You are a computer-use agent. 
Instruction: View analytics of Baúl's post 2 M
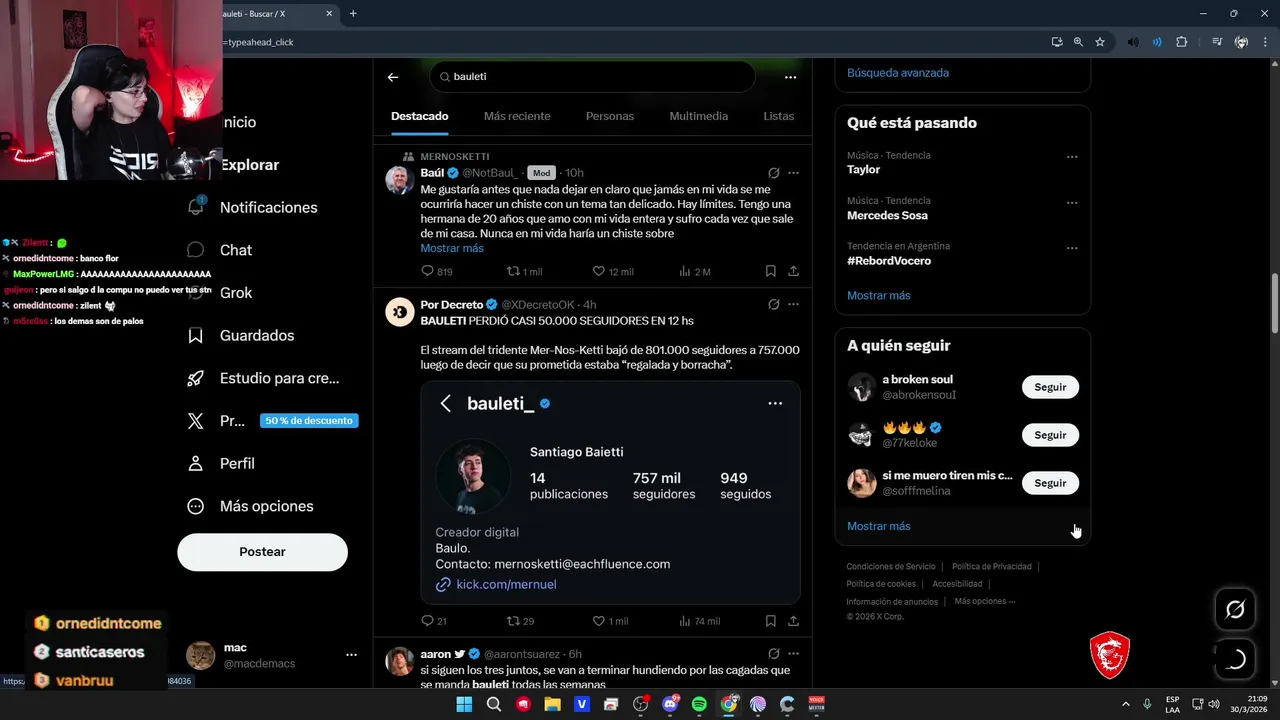695,271
